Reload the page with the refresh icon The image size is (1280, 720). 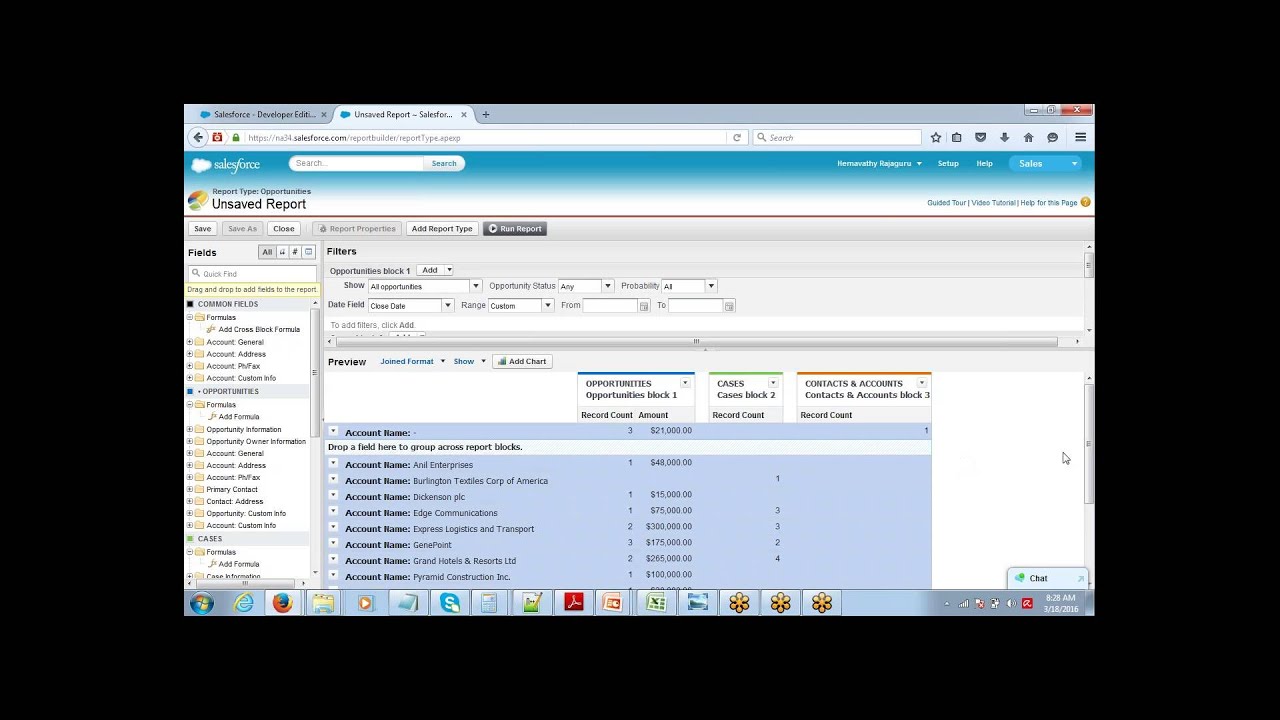[x=737, y=138]
